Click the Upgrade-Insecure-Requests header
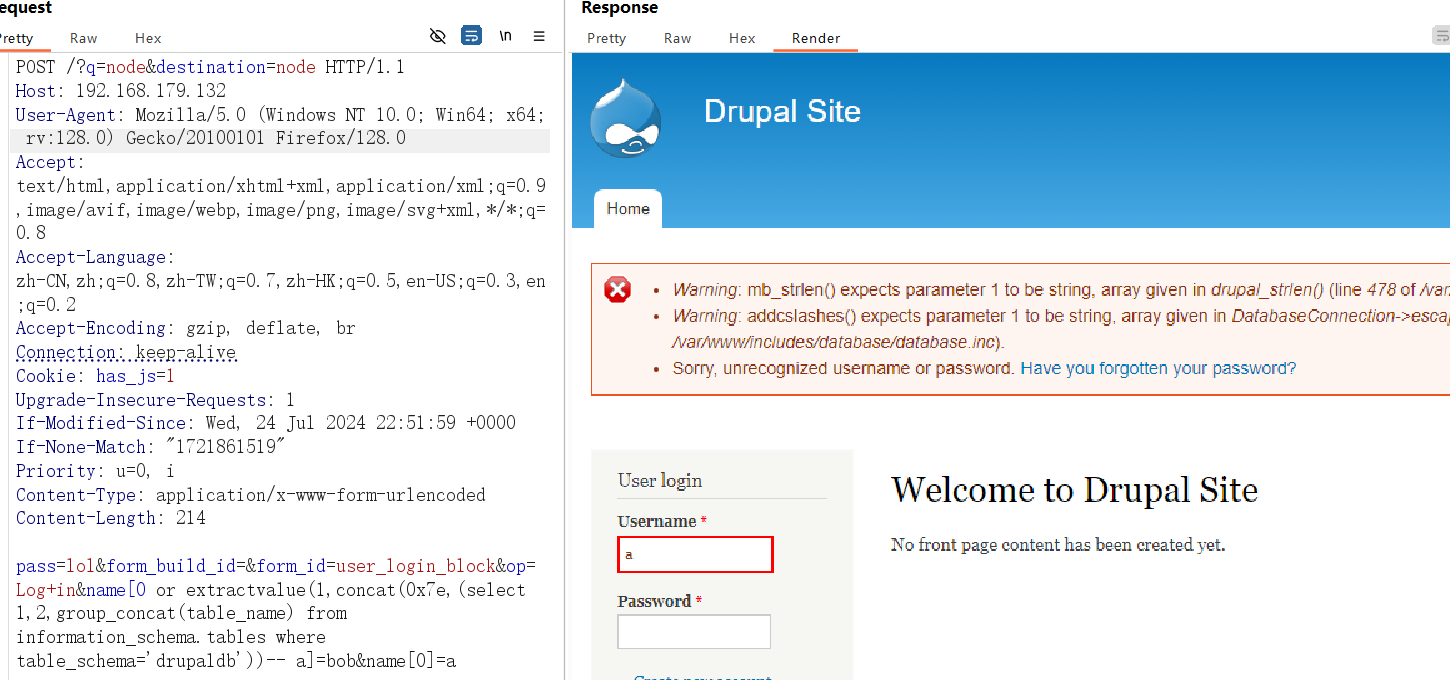Image resolution: width=1450 pixels, height=680 pixels. click(x=155, y=400)
